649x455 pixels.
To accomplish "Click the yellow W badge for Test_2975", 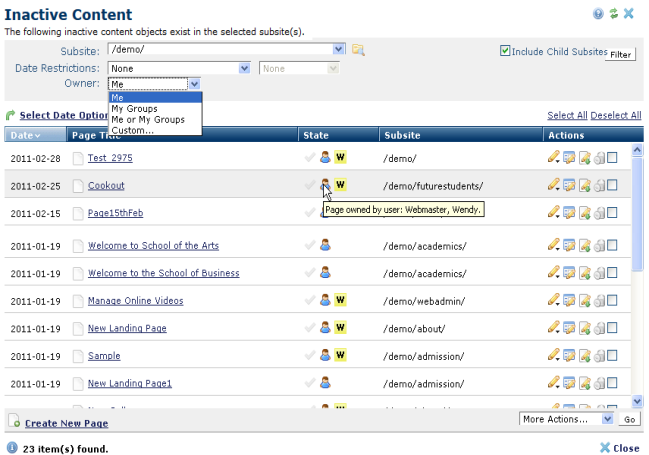I will (340, 157).
